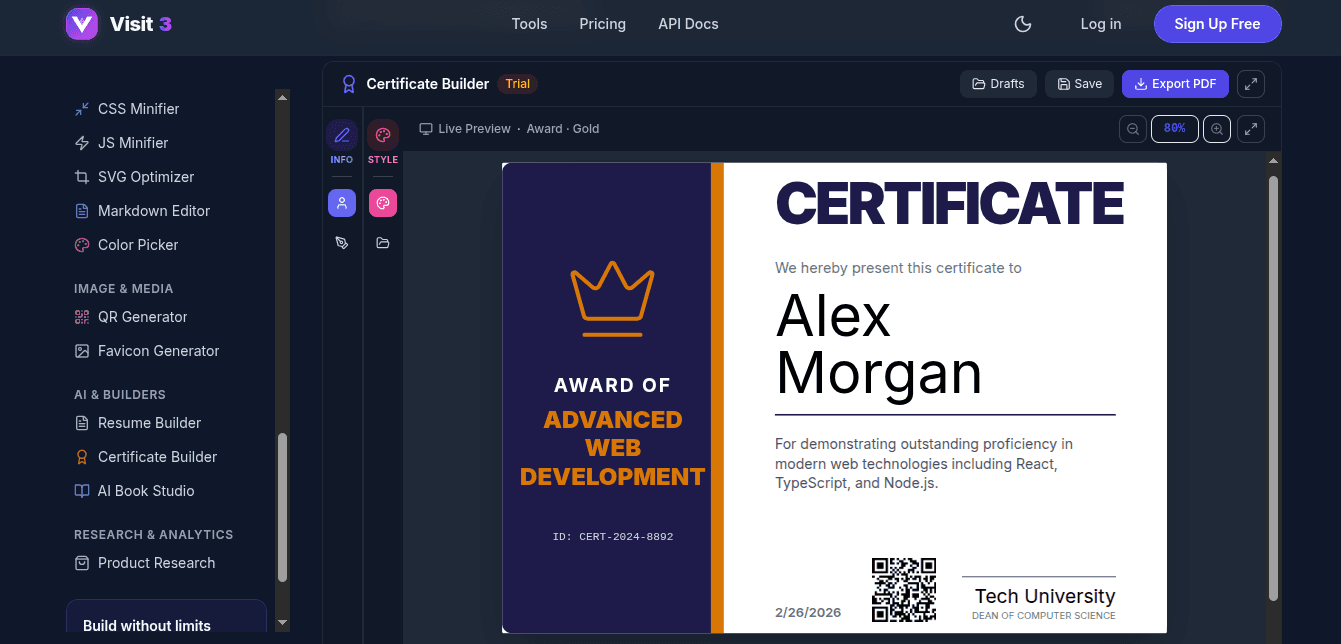Open the Tools menu

[529, 24]
